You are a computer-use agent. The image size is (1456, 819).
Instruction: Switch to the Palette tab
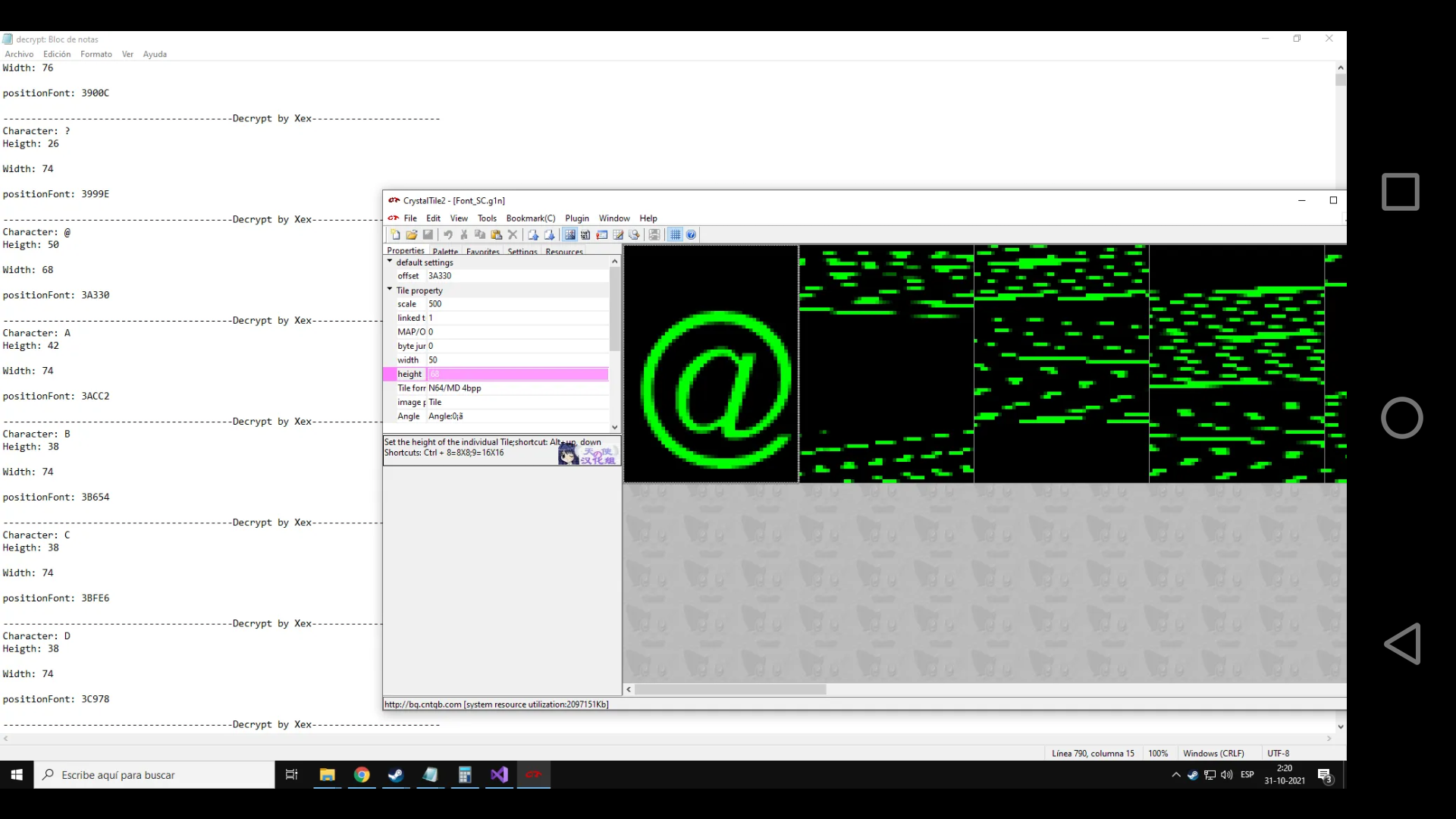[445, 251]
